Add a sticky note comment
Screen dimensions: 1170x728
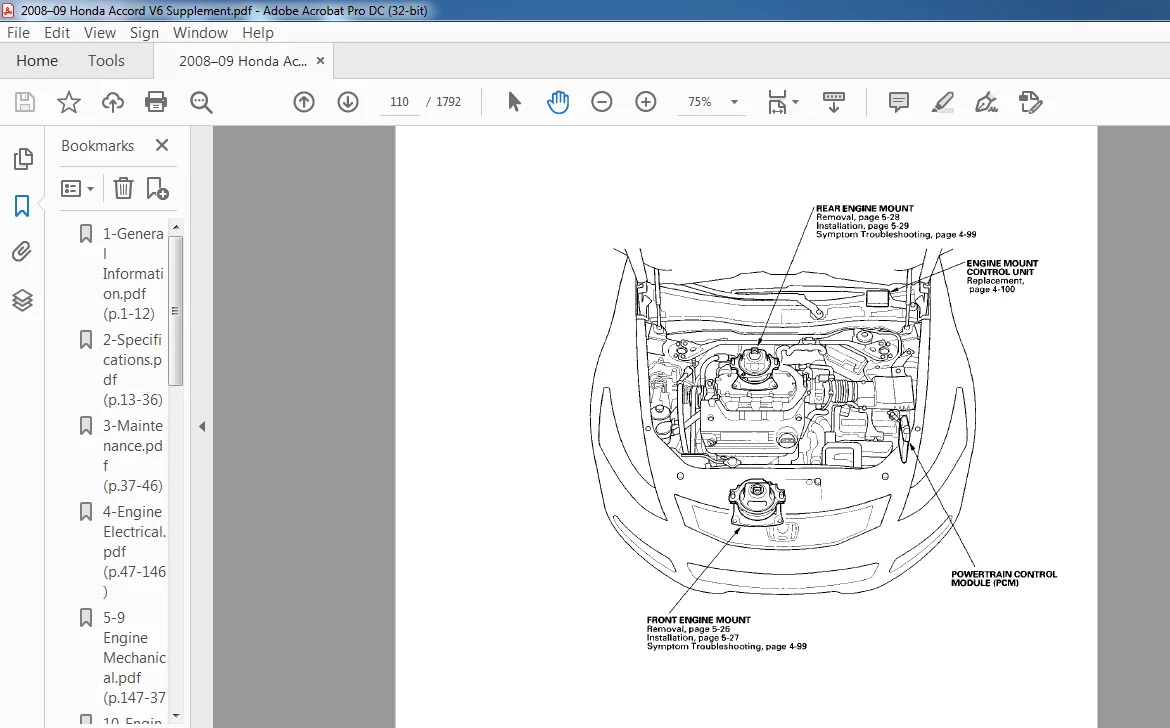898,102
